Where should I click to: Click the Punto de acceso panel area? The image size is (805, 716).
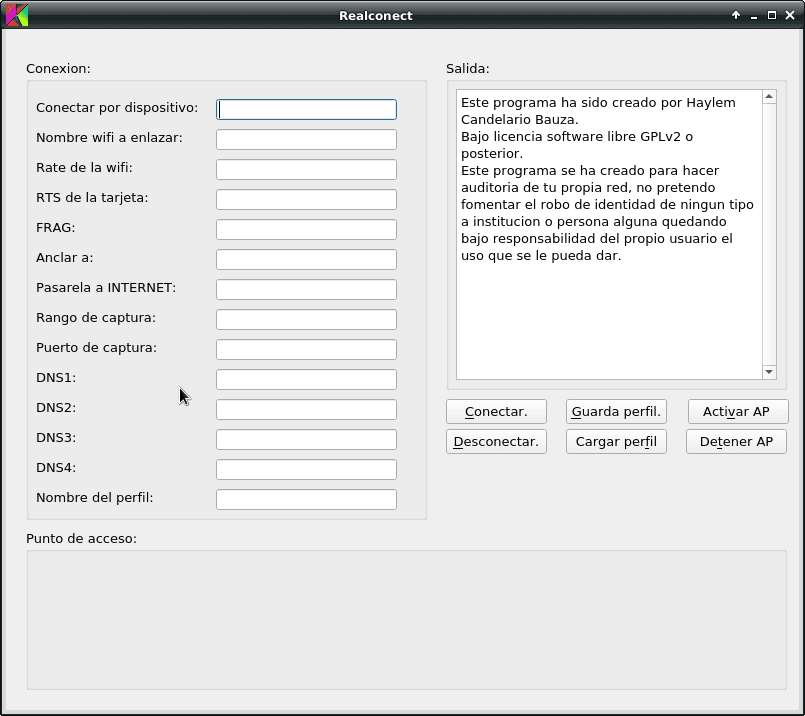click(x=407, y=620)
